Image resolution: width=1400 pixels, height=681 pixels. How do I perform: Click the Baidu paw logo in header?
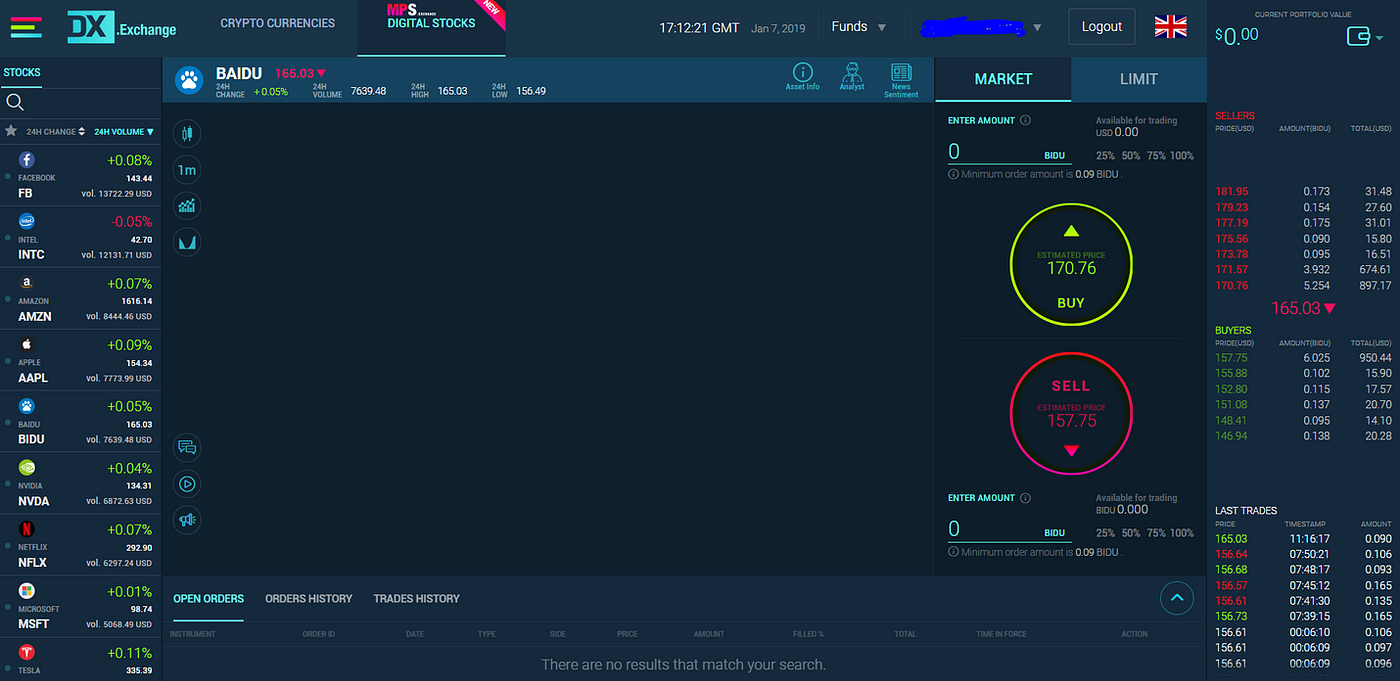coord(190,80)
